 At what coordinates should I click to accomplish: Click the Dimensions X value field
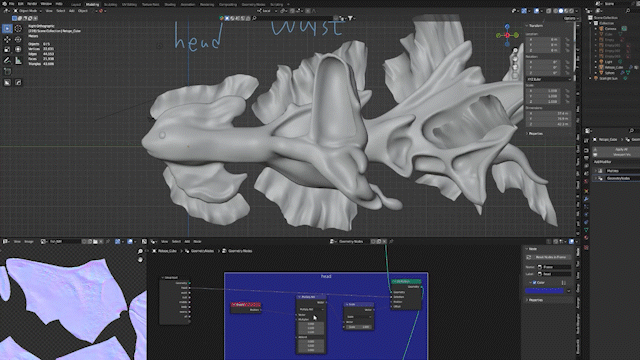coord(549,113)
